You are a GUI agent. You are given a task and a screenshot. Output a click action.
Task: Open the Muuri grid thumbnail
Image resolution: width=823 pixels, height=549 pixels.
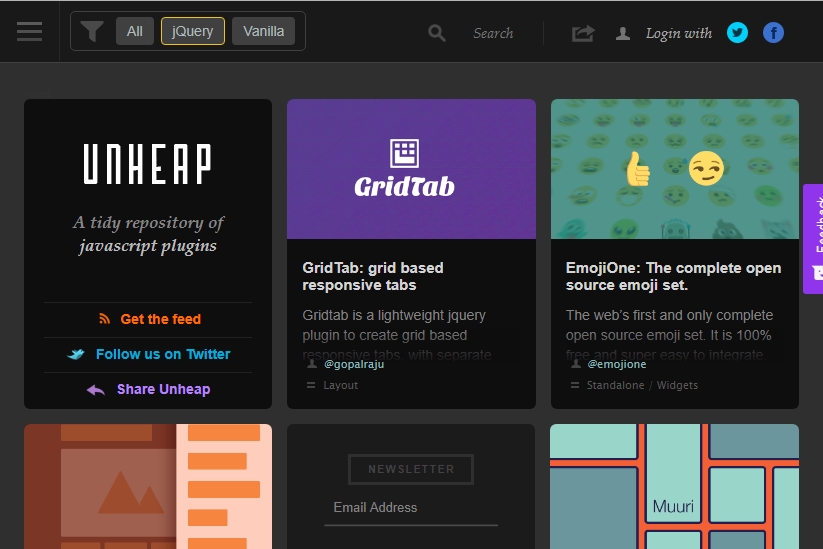click(x=674, y=487)
